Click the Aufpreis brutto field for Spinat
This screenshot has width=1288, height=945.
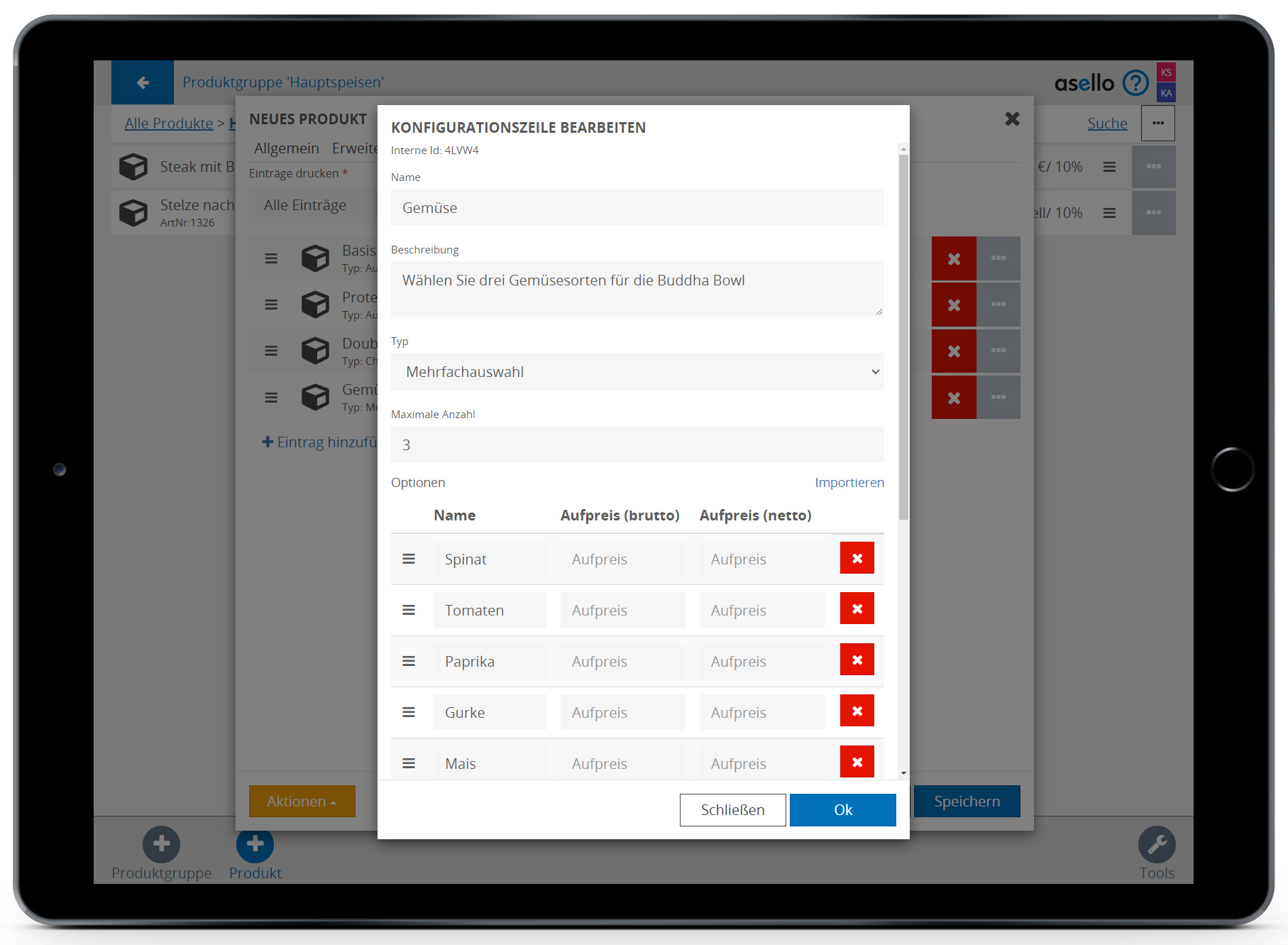click(622, 559)
